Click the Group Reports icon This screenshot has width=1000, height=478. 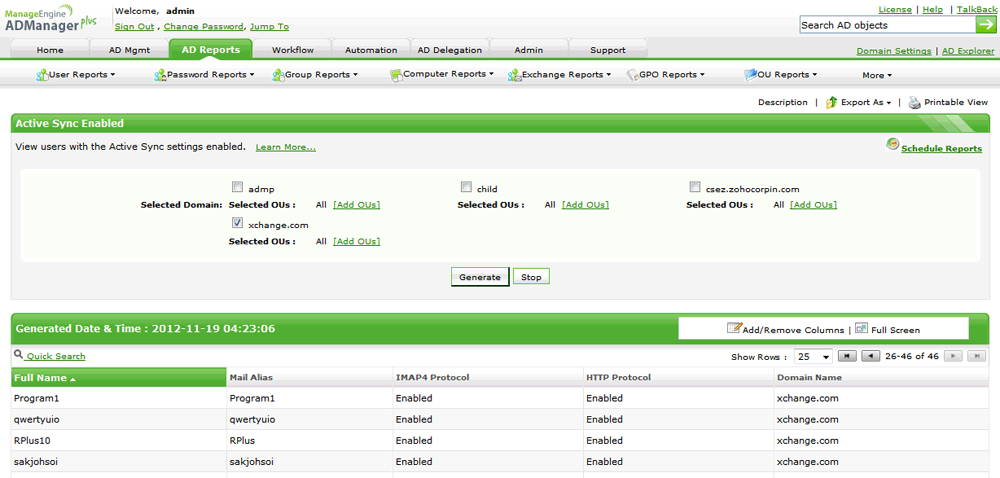tap(278, 75)
